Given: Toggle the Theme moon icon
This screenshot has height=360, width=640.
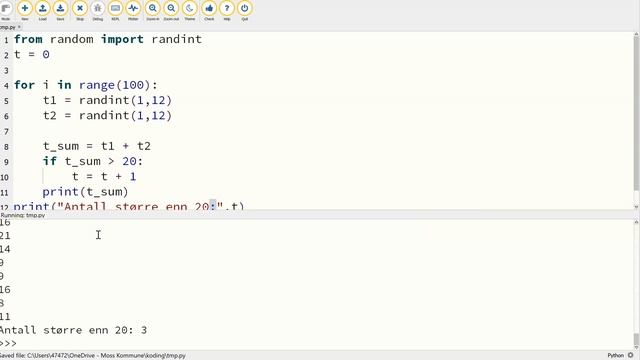Looking at the screenshot, I should click(x=190, y=9).
